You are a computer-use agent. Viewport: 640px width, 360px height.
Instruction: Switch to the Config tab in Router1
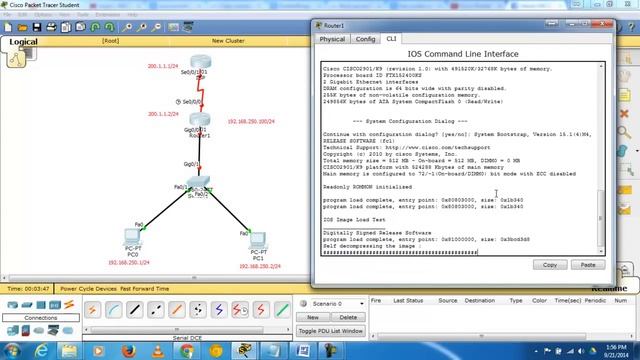coord(365,39)
